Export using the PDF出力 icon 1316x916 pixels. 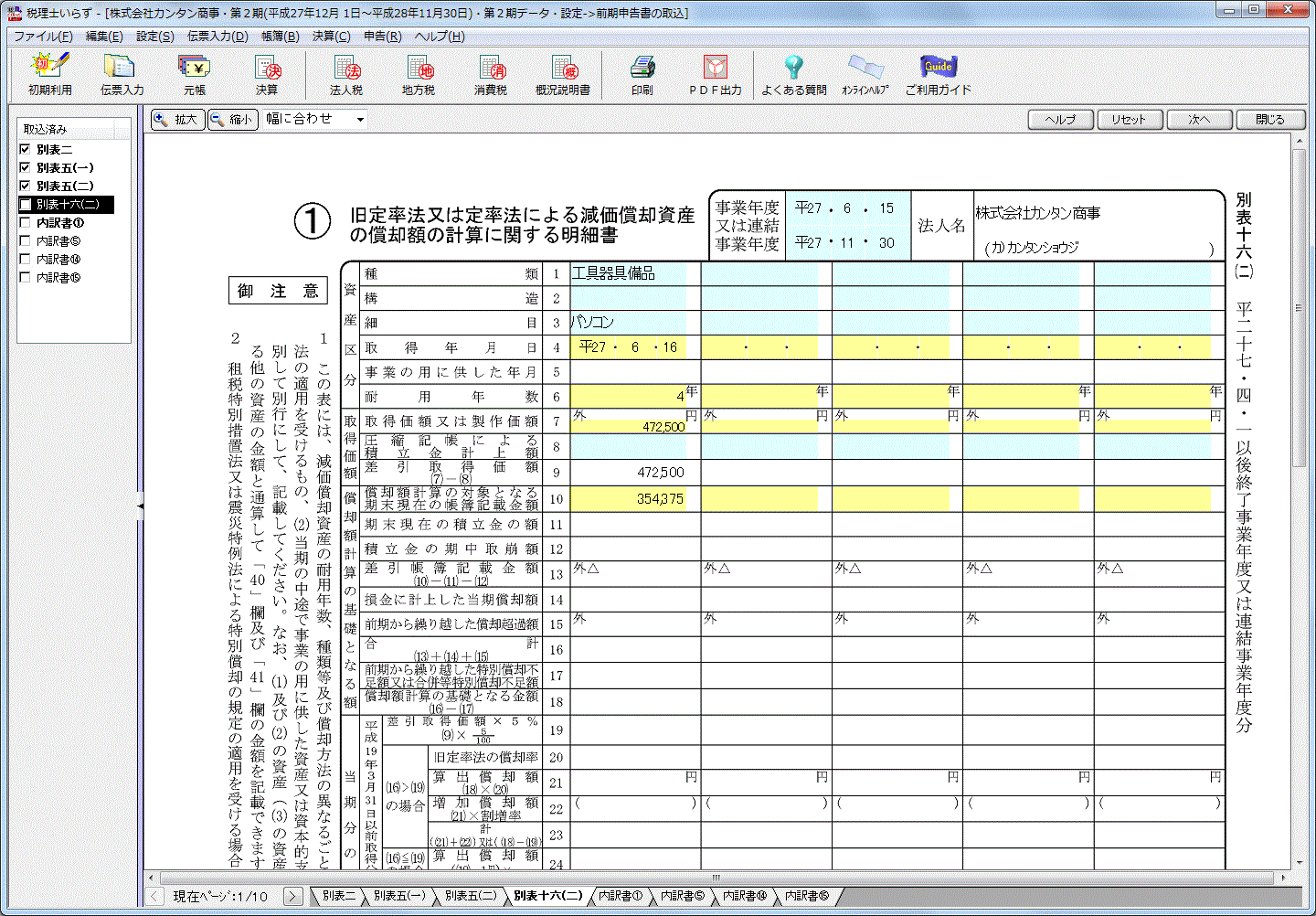pyautogui.click(x=715, y=73)
